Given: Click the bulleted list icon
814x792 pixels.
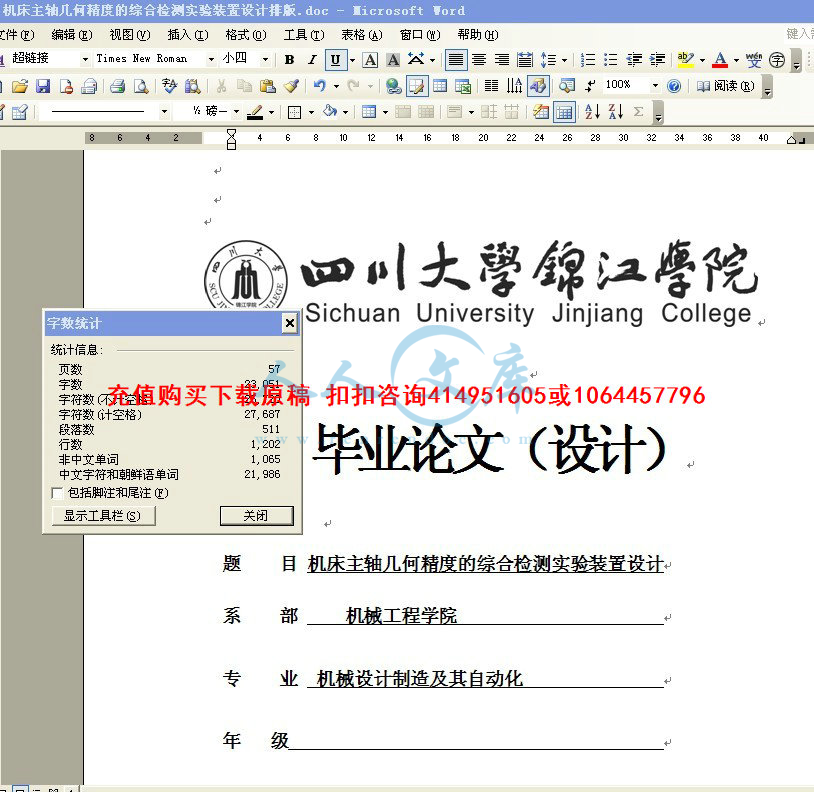Looking at the screenshot, I should pyautogui.click(x=610, y=60).
